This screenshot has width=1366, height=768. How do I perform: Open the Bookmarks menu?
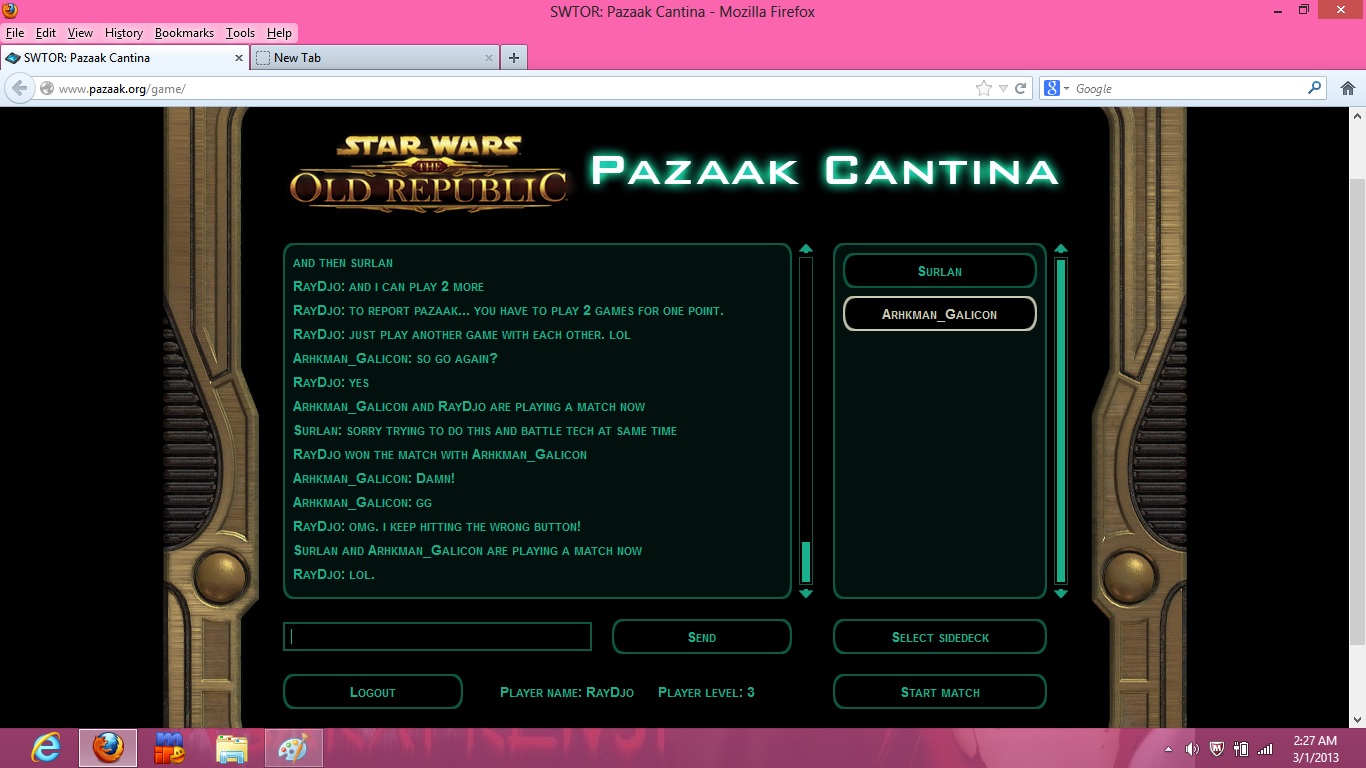(x=184, y=33)
